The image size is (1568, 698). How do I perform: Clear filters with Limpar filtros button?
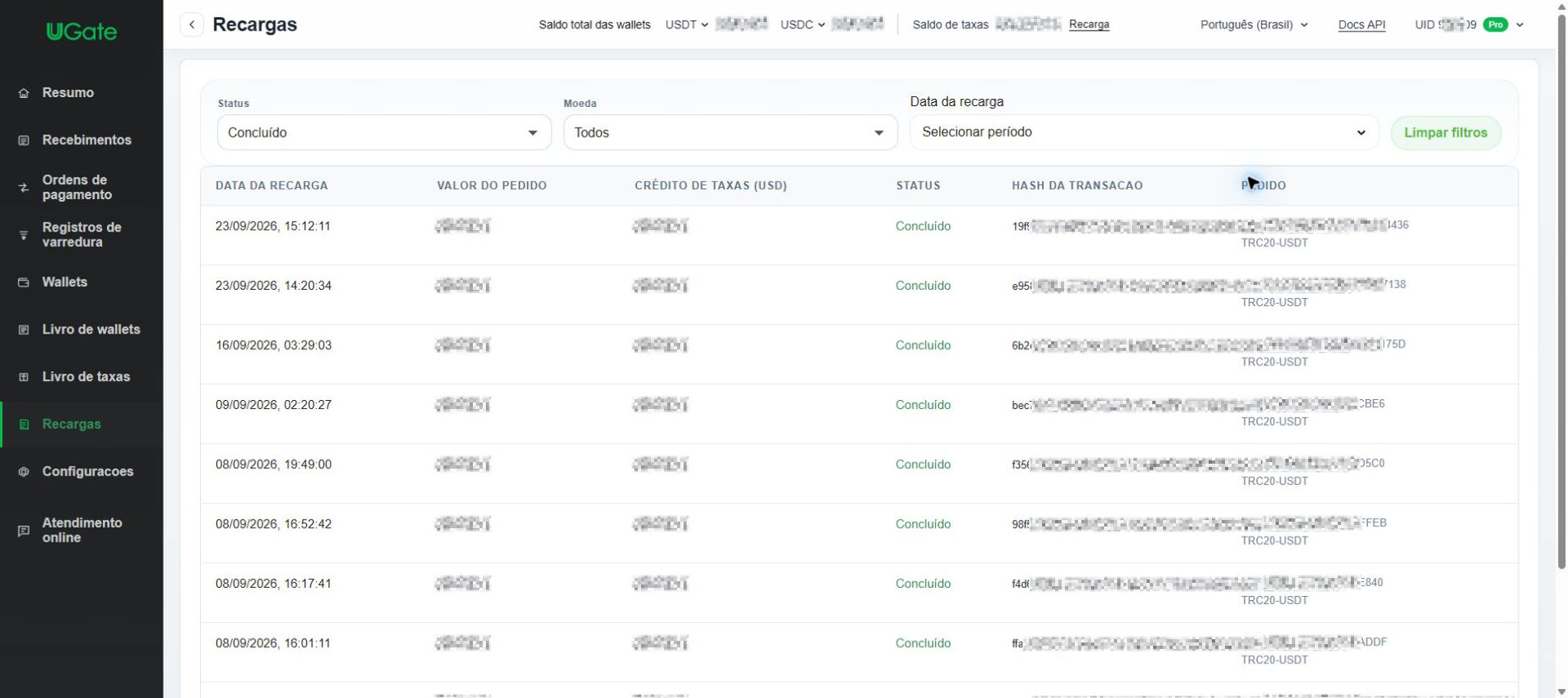click(1445, 132)
